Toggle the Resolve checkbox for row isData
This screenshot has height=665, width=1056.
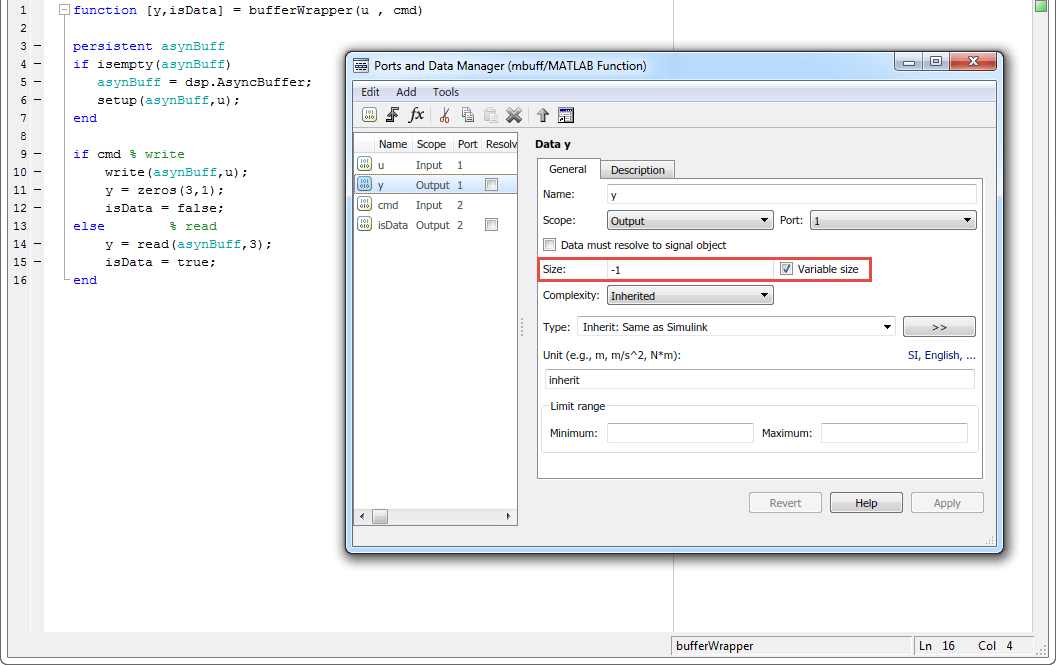(492, 225)
